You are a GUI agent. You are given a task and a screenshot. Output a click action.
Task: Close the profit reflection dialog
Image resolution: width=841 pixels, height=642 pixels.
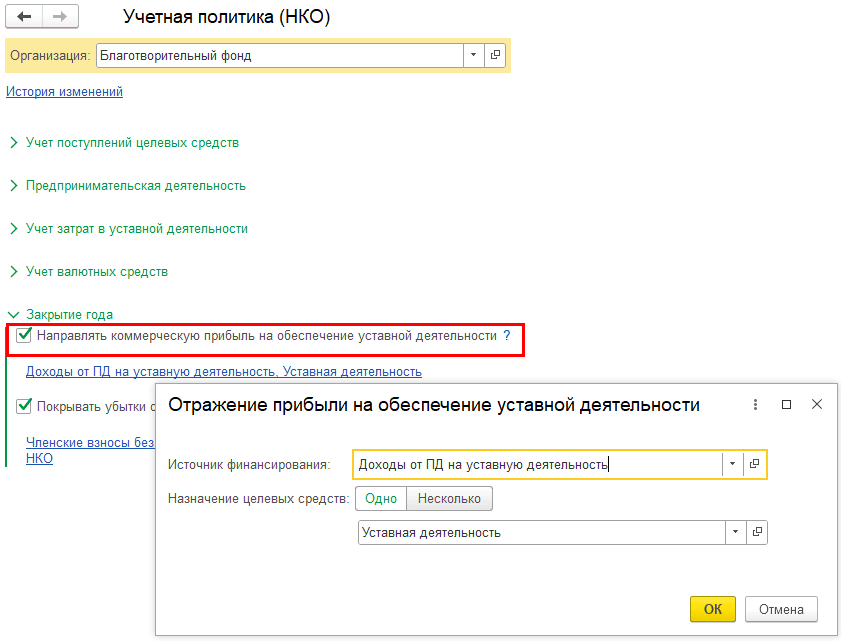pos(817,405)
